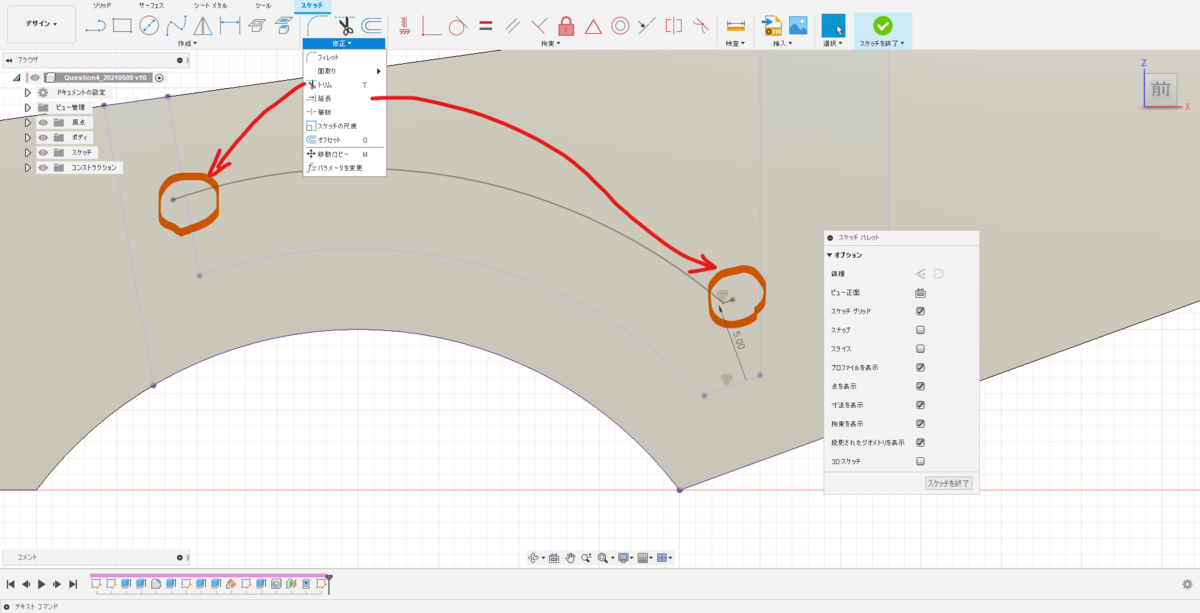
Task: Choose オフセット from the 修正 menu
Action: pos(345,140)
